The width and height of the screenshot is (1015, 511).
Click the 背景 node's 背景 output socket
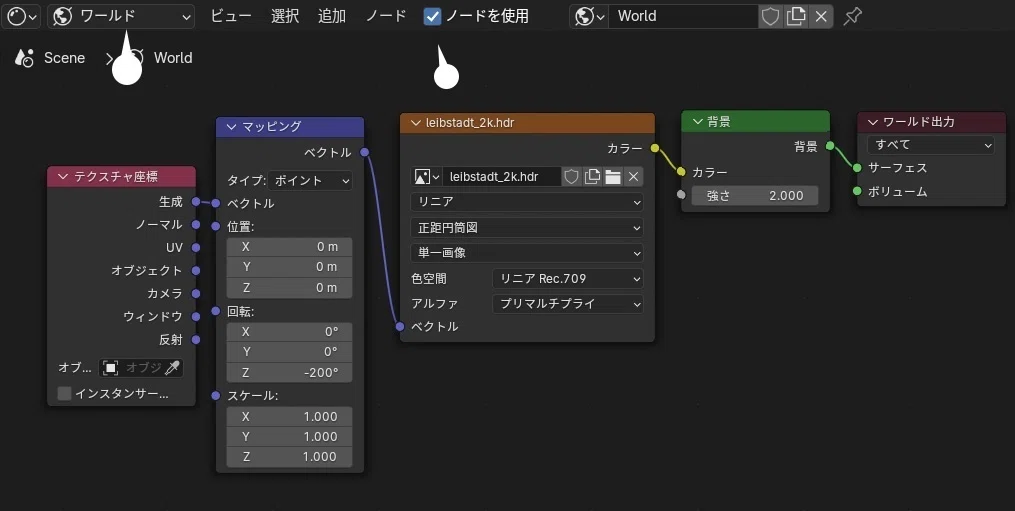pyautogui.click(x=830, y=146)
